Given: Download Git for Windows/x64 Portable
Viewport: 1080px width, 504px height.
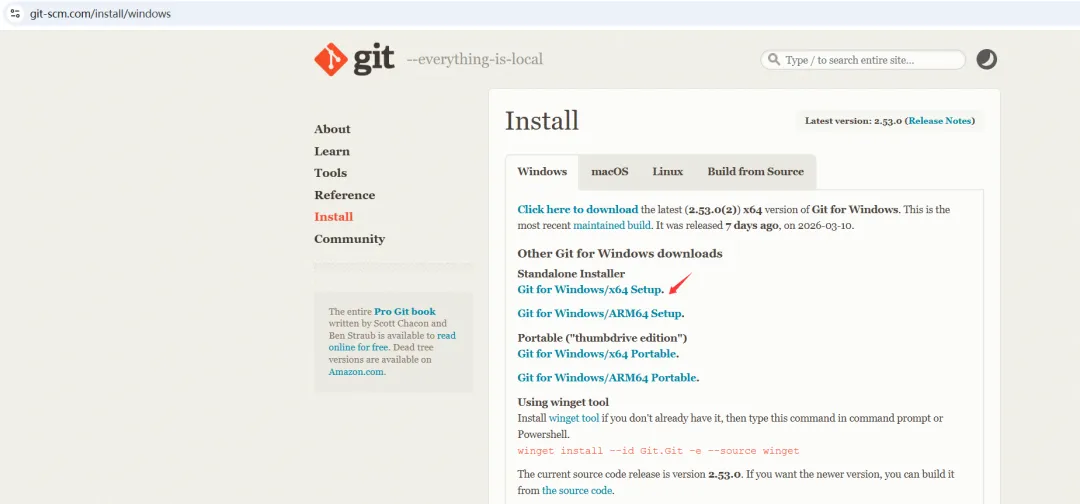Looking at the screenshot, I should pos(596,354).
